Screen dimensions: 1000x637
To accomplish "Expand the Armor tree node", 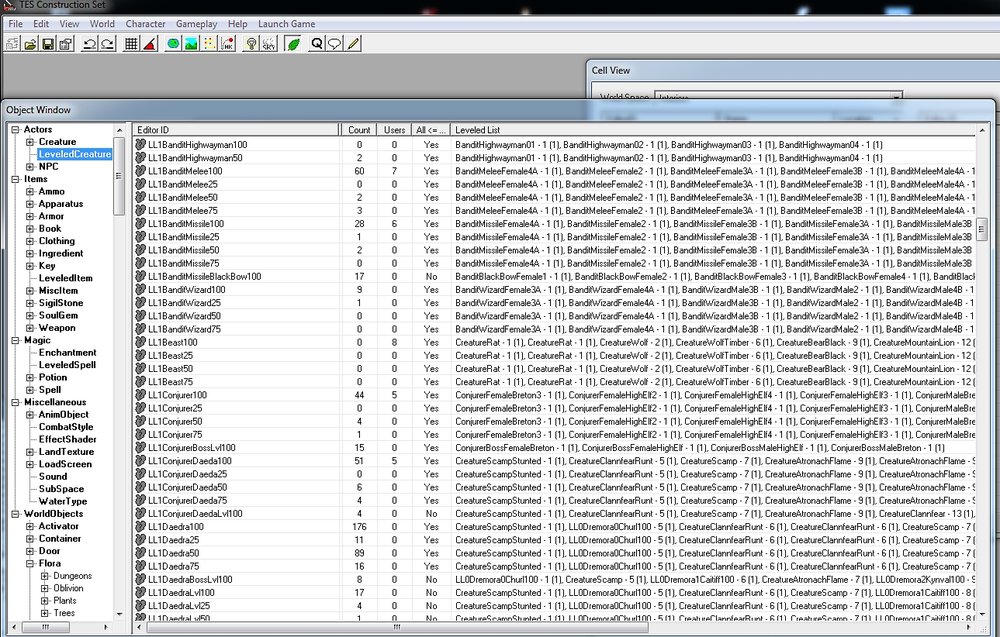I will [x=29, y=216].
